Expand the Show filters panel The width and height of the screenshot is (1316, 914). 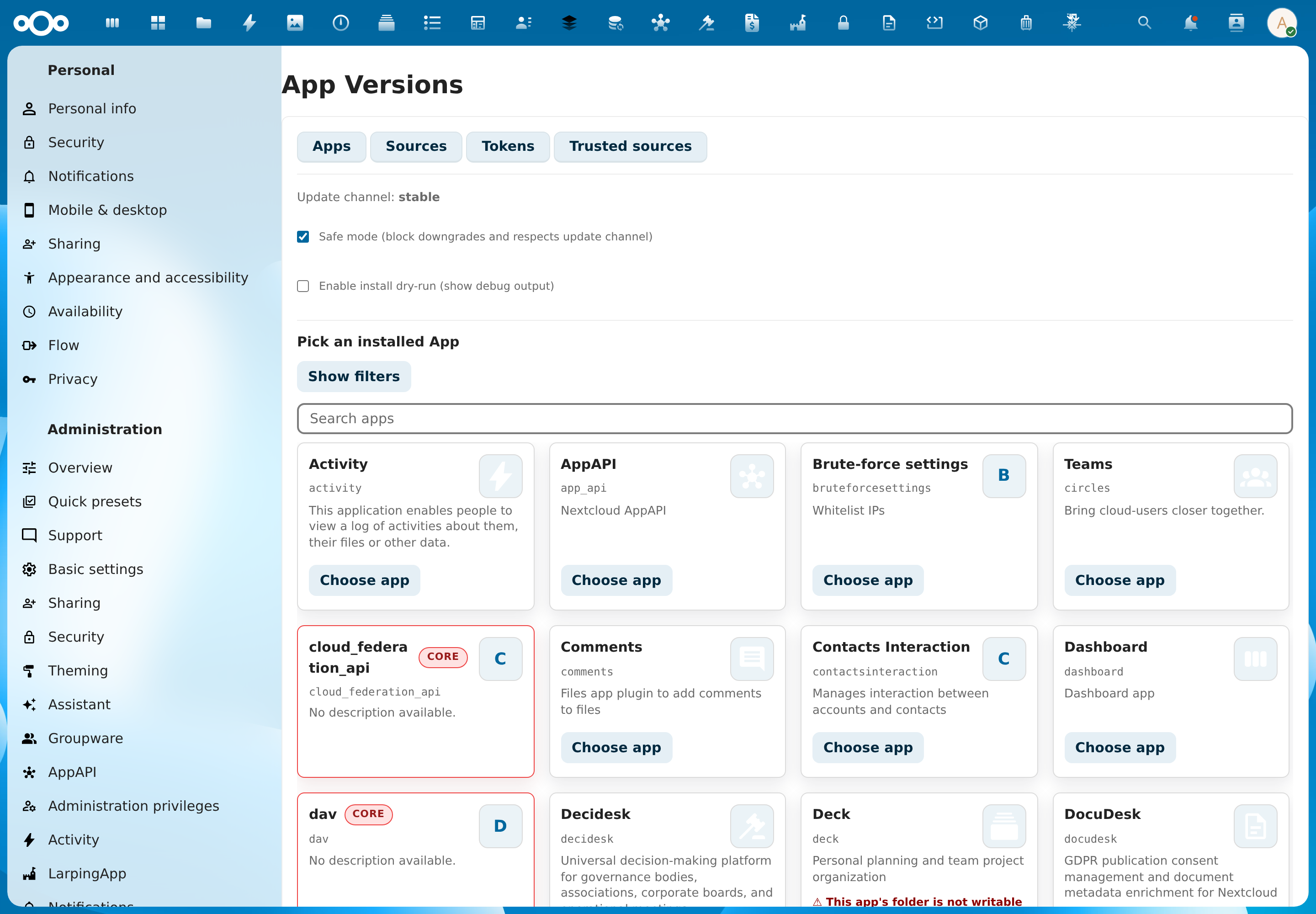point(354,376)
